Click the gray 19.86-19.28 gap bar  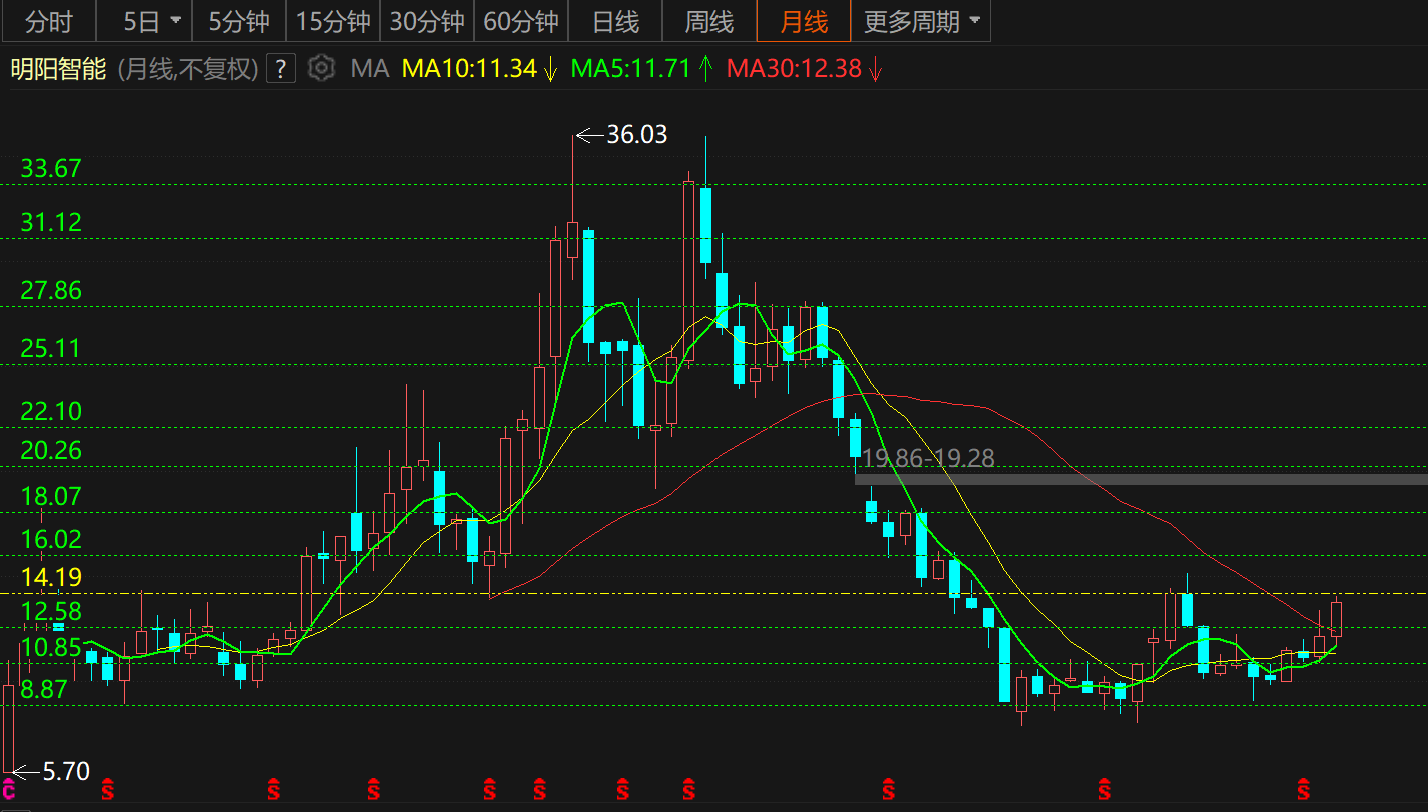click(x=1141, y=479)
